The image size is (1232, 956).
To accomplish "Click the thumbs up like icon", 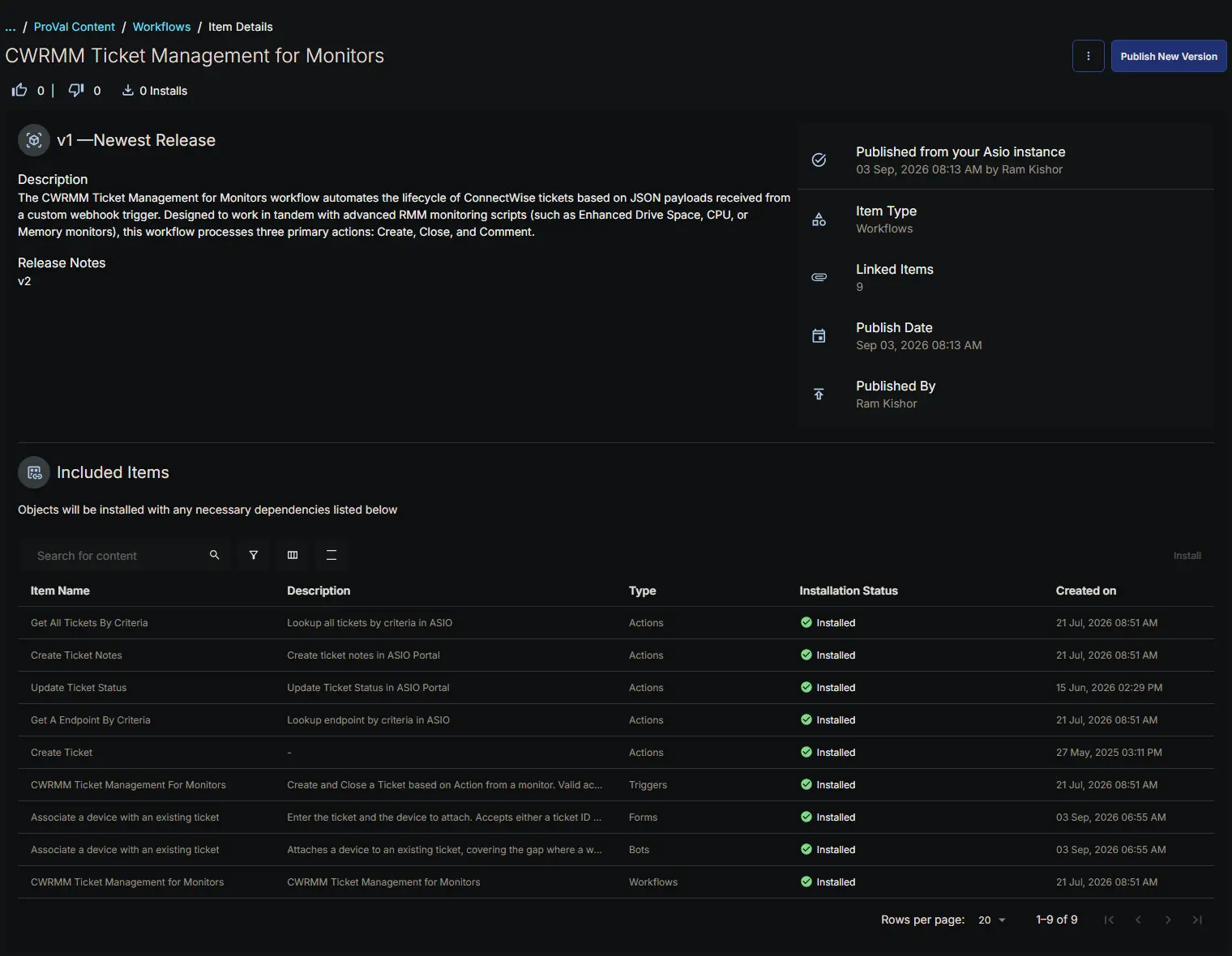I will [x=19, y=90].
